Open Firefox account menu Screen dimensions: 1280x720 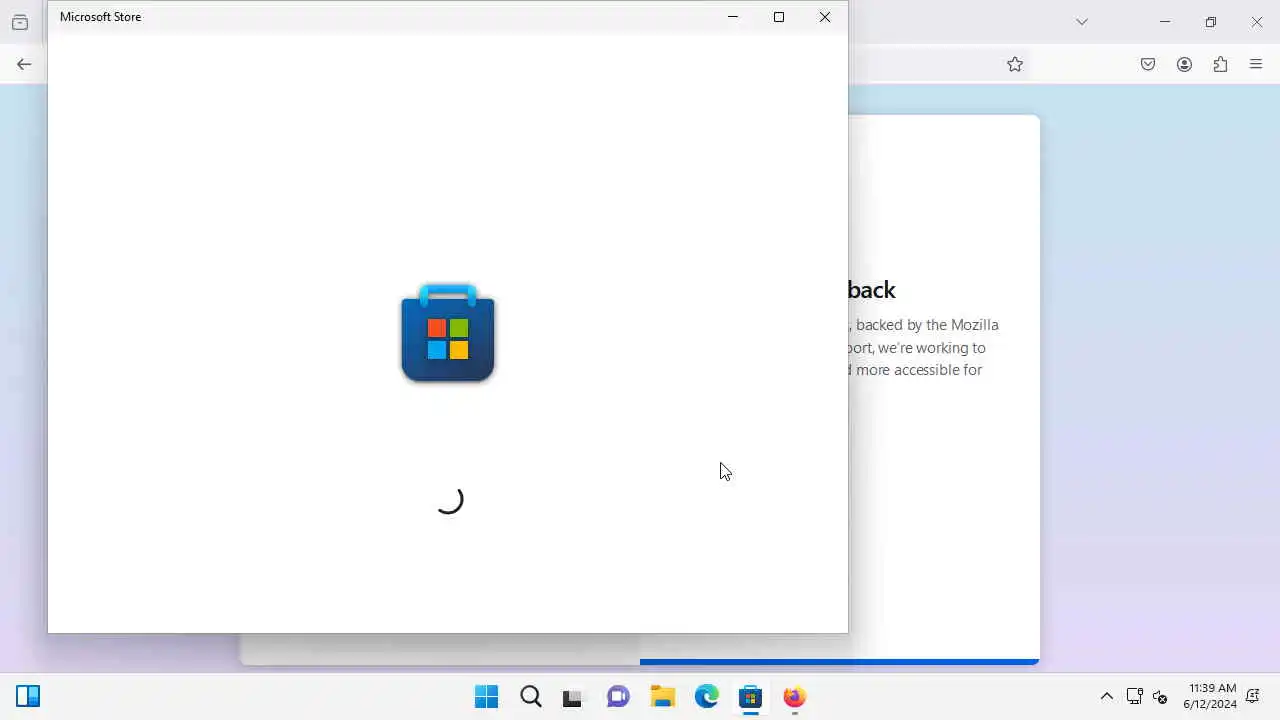pyautogui.click(x=1184, y=64)
